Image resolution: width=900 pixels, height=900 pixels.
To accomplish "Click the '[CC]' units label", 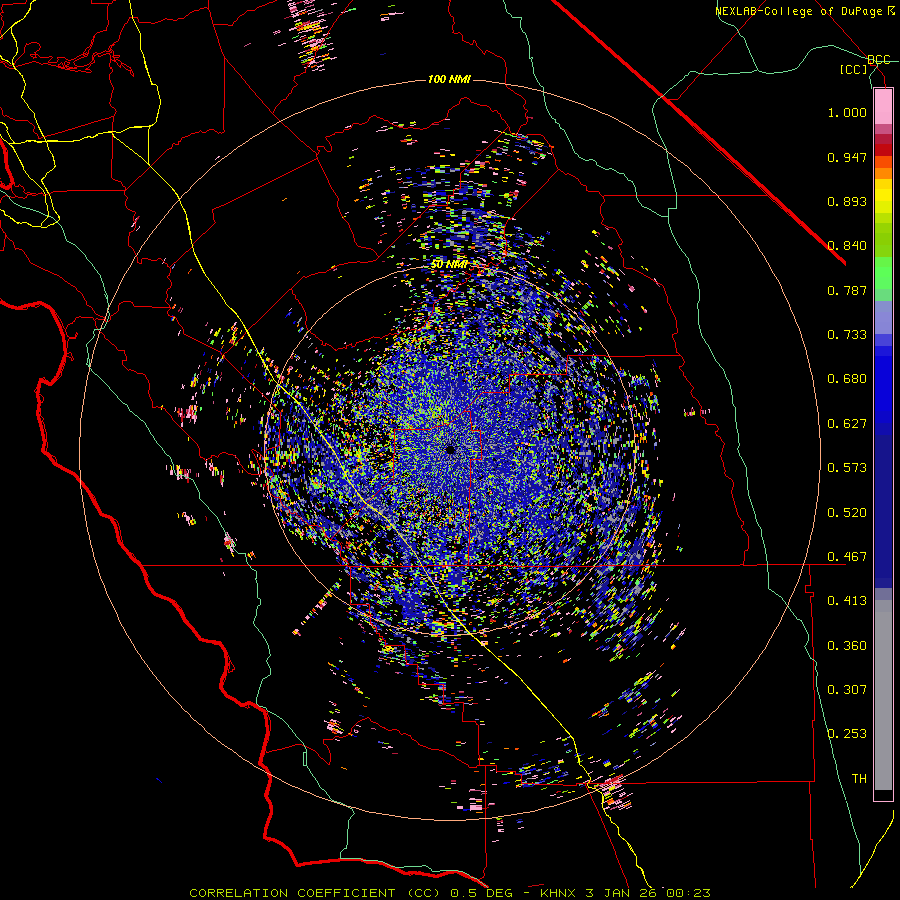I will 854,69.
